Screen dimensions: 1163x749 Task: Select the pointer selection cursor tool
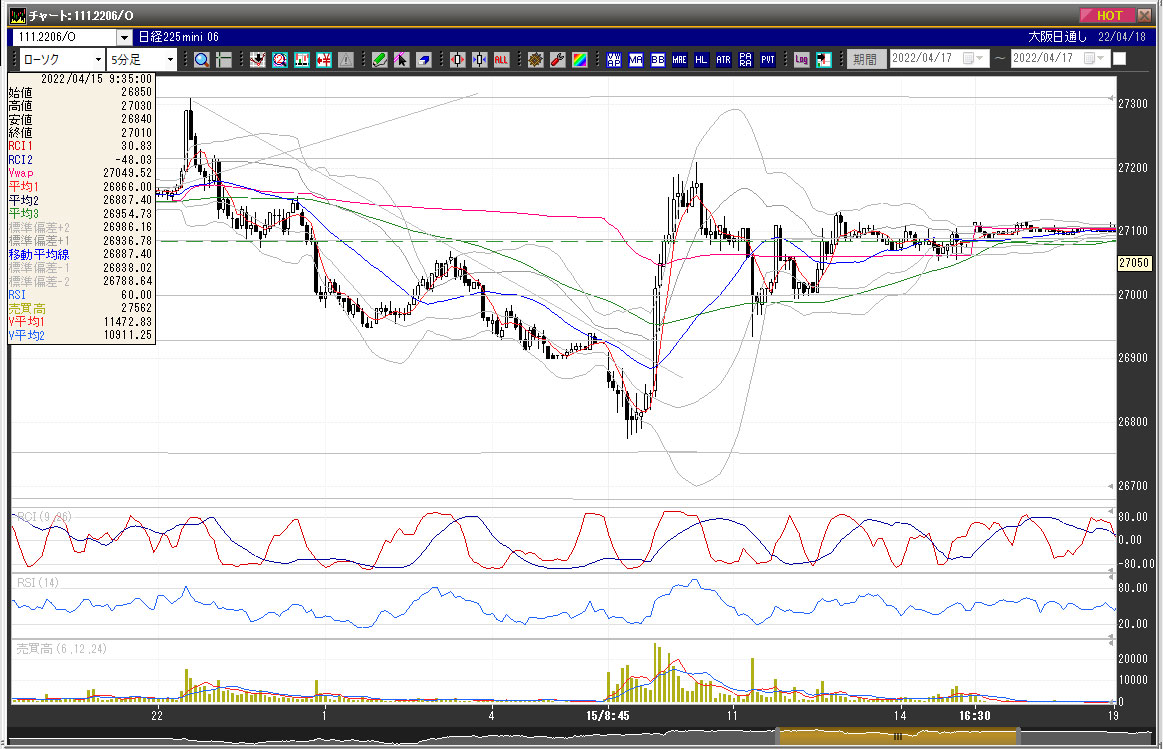[401, 60]
